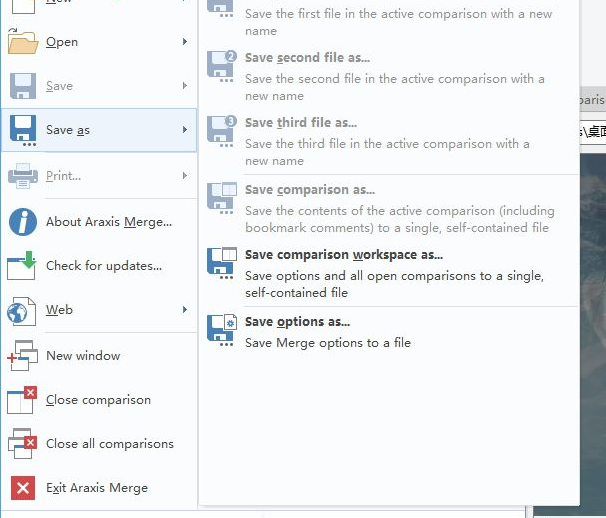The height and width of the screenshot is (518, 606).
Task: Expand the Open submenu arrow
Action: (185, 41)
